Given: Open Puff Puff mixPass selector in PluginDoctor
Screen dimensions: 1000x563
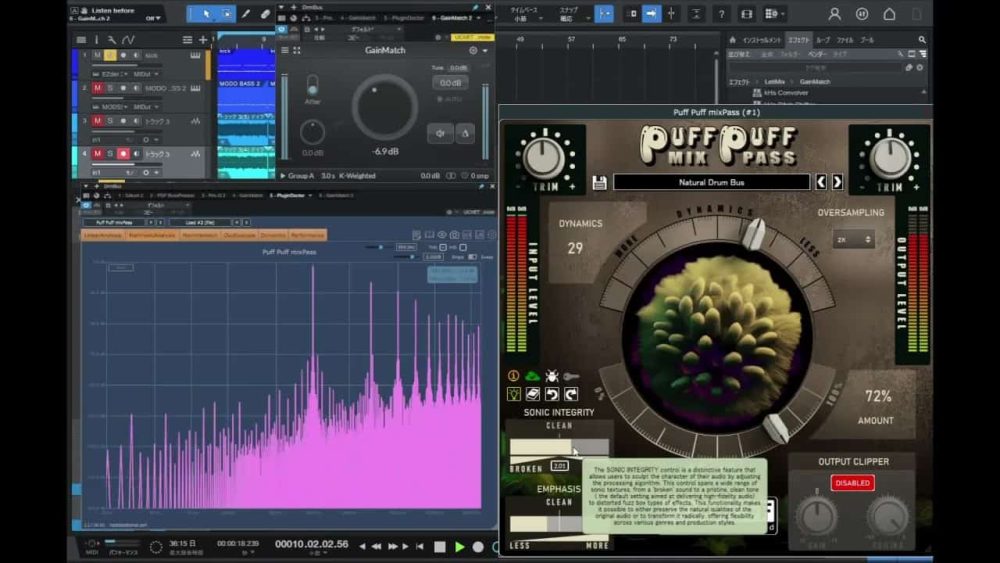Looking at the screenshot, I should 116,223.
